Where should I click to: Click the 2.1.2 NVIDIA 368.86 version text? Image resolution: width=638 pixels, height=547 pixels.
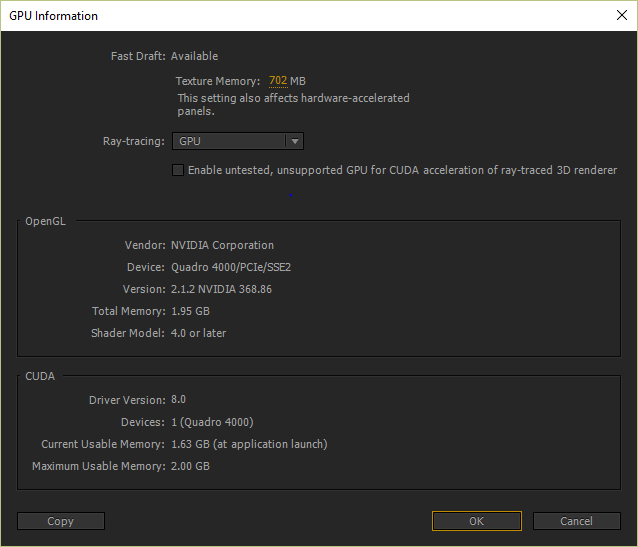point(221,289)
